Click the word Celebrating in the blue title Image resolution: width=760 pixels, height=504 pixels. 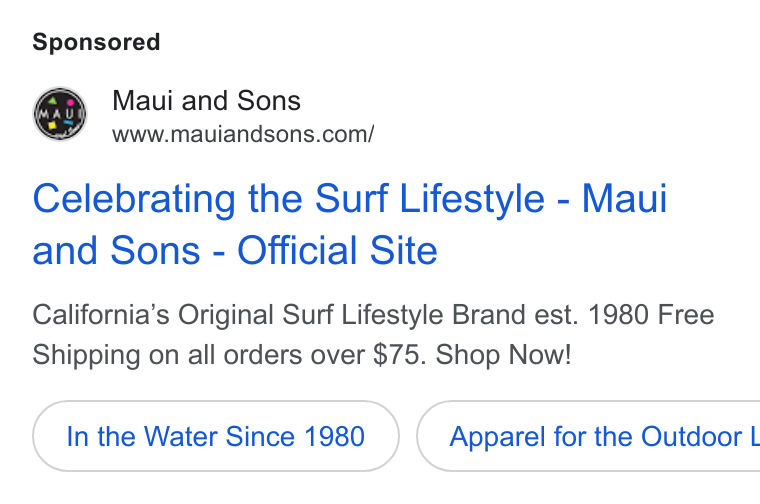134,199
